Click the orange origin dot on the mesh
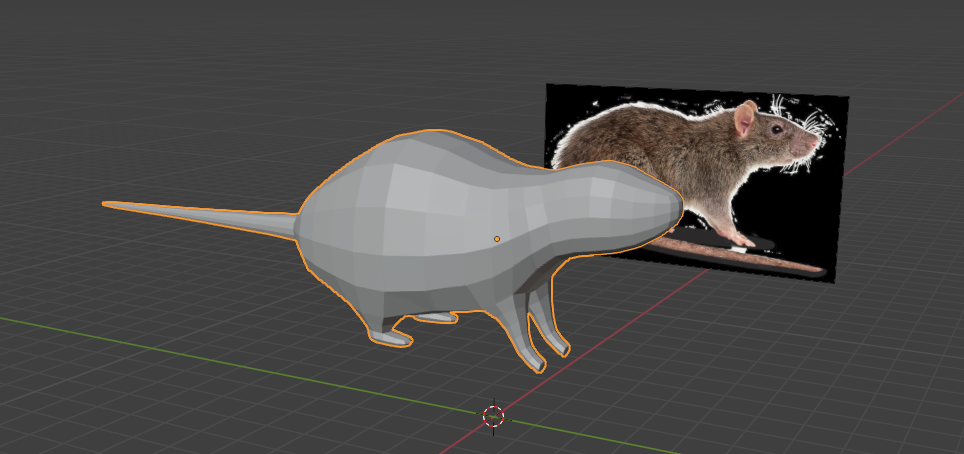 pyautogui.click(x=497, y=239)
